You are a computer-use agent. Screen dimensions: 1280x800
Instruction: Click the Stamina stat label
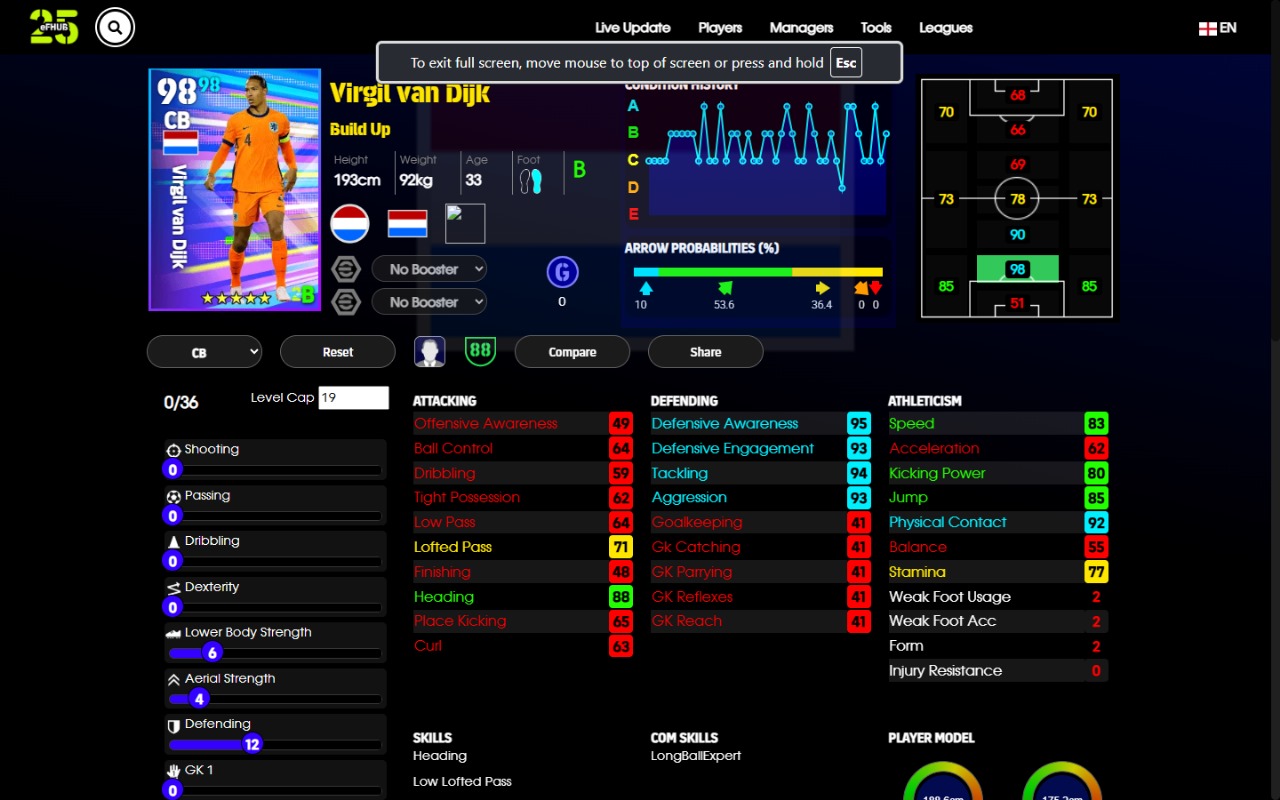[x=917, y=572]
